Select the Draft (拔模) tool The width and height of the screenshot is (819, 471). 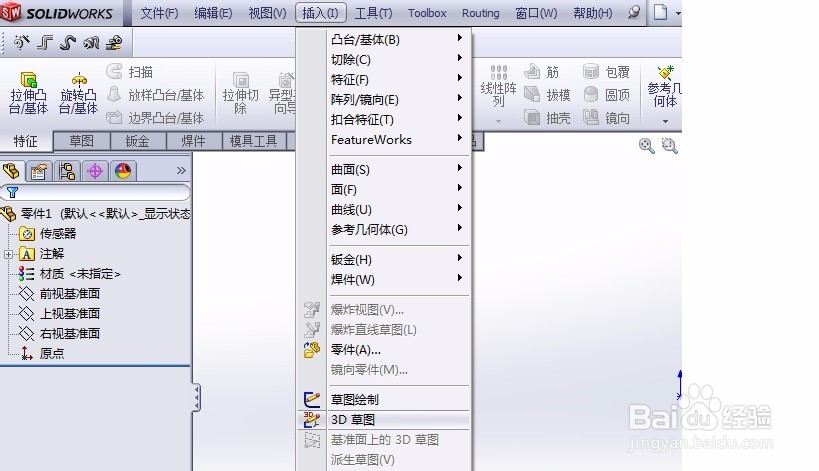click(547, 95)
